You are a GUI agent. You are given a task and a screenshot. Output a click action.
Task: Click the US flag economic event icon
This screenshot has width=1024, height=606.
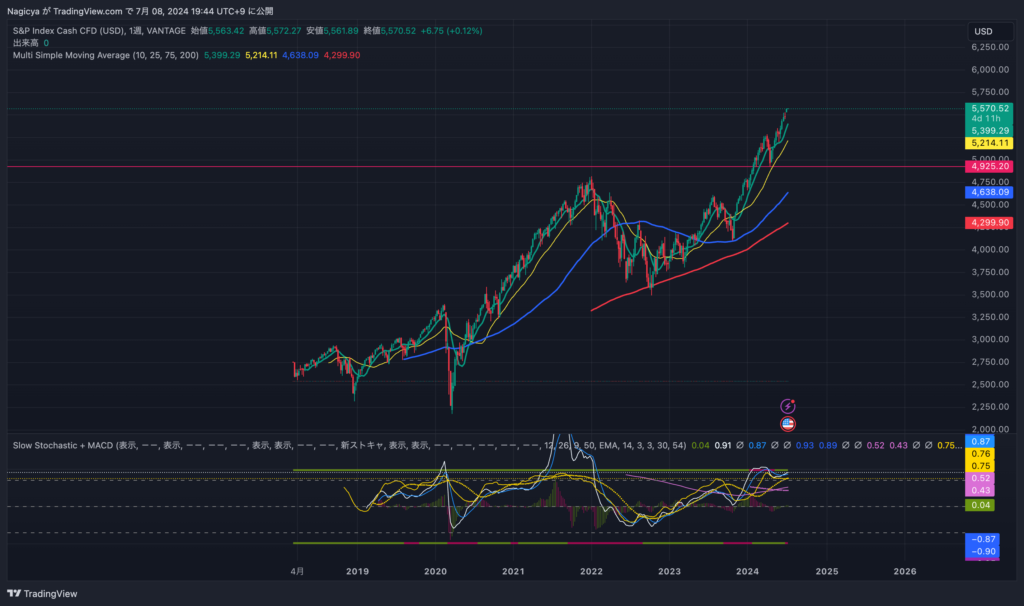(x=788, y=423)
